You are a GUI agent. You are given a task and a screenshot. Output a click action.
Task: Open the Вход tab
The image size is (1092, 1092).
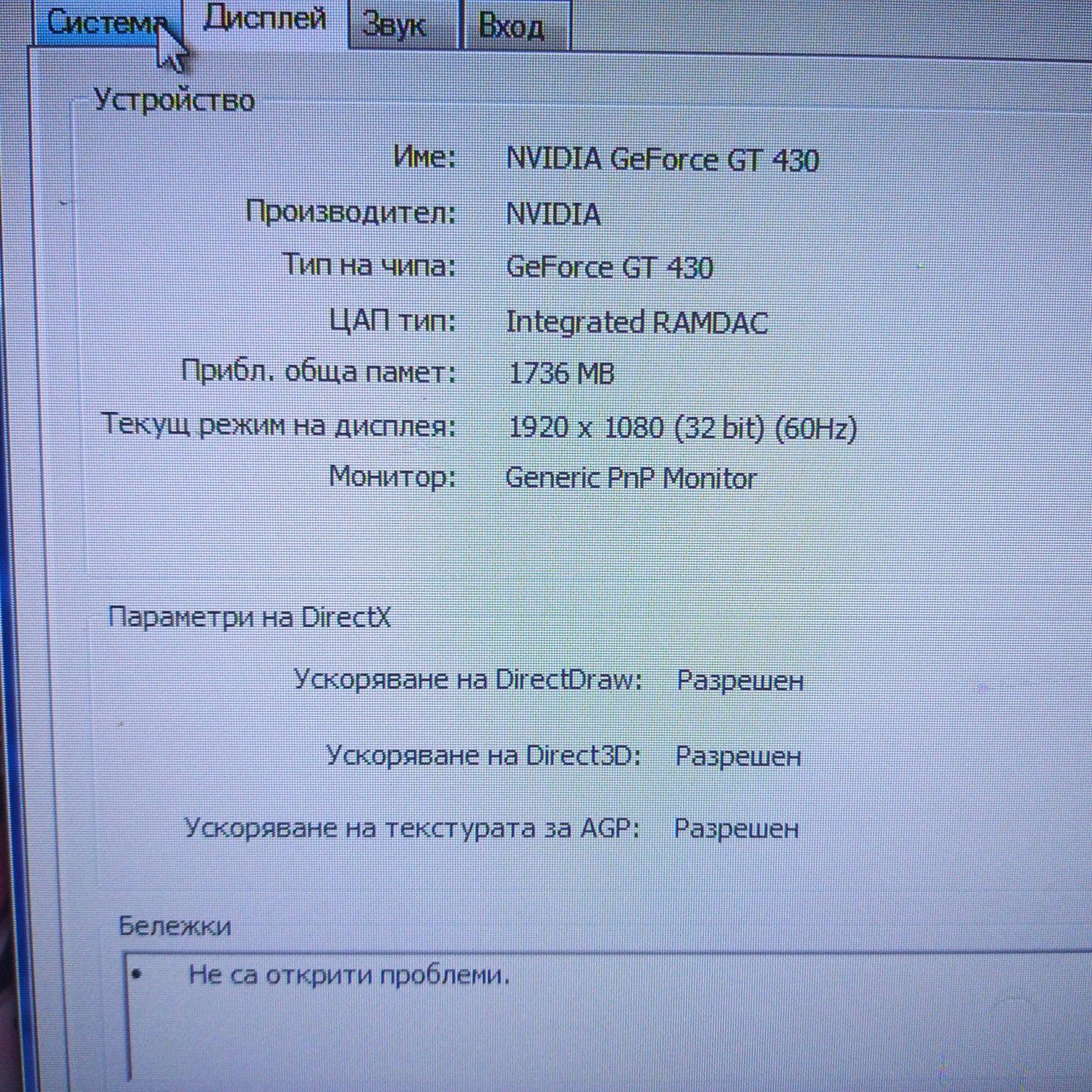516,25
